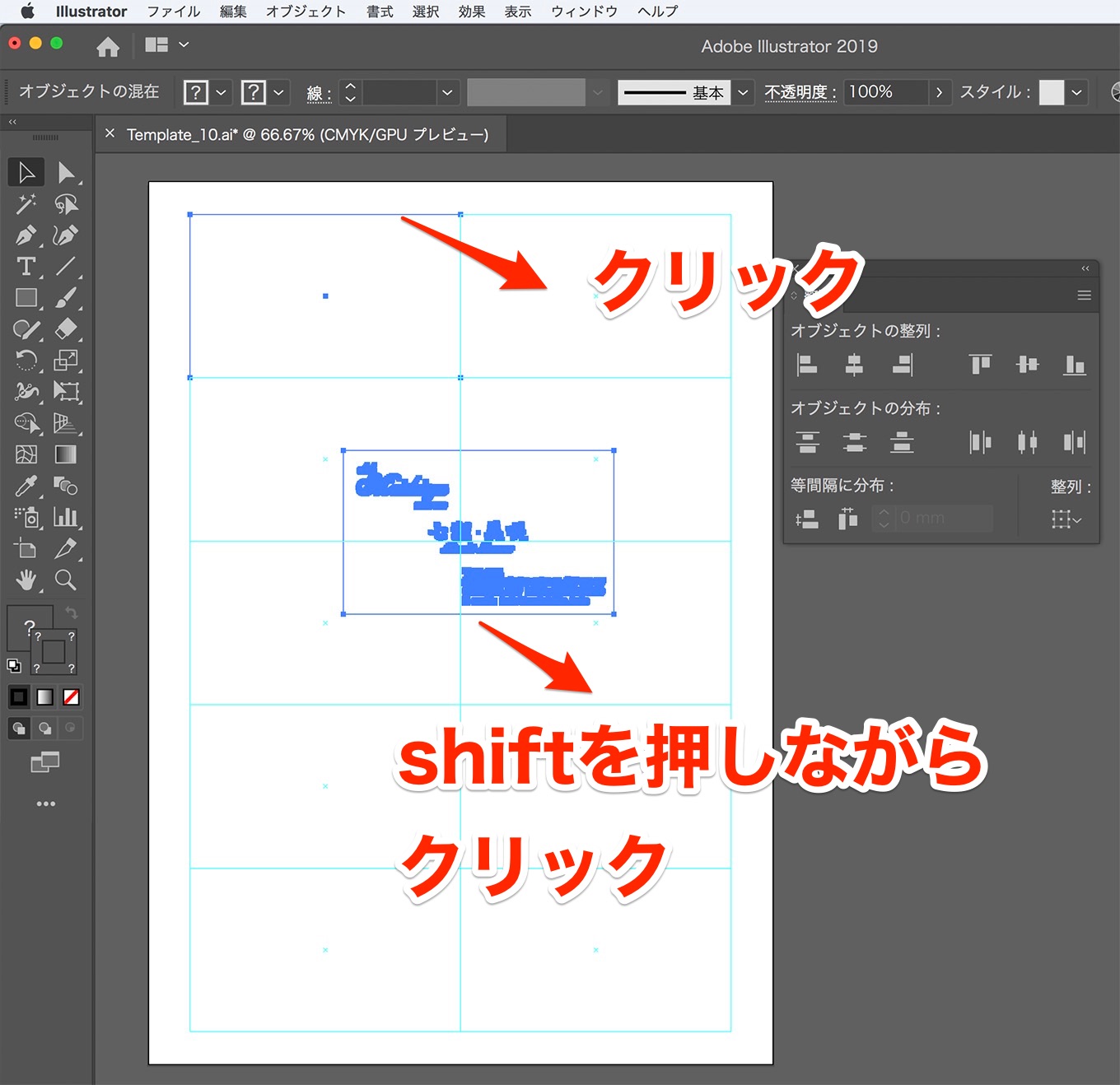Viewport: 1120px width, 1085px height.
Task: Reset to default fill and stroke
Action: pos(14,665)
